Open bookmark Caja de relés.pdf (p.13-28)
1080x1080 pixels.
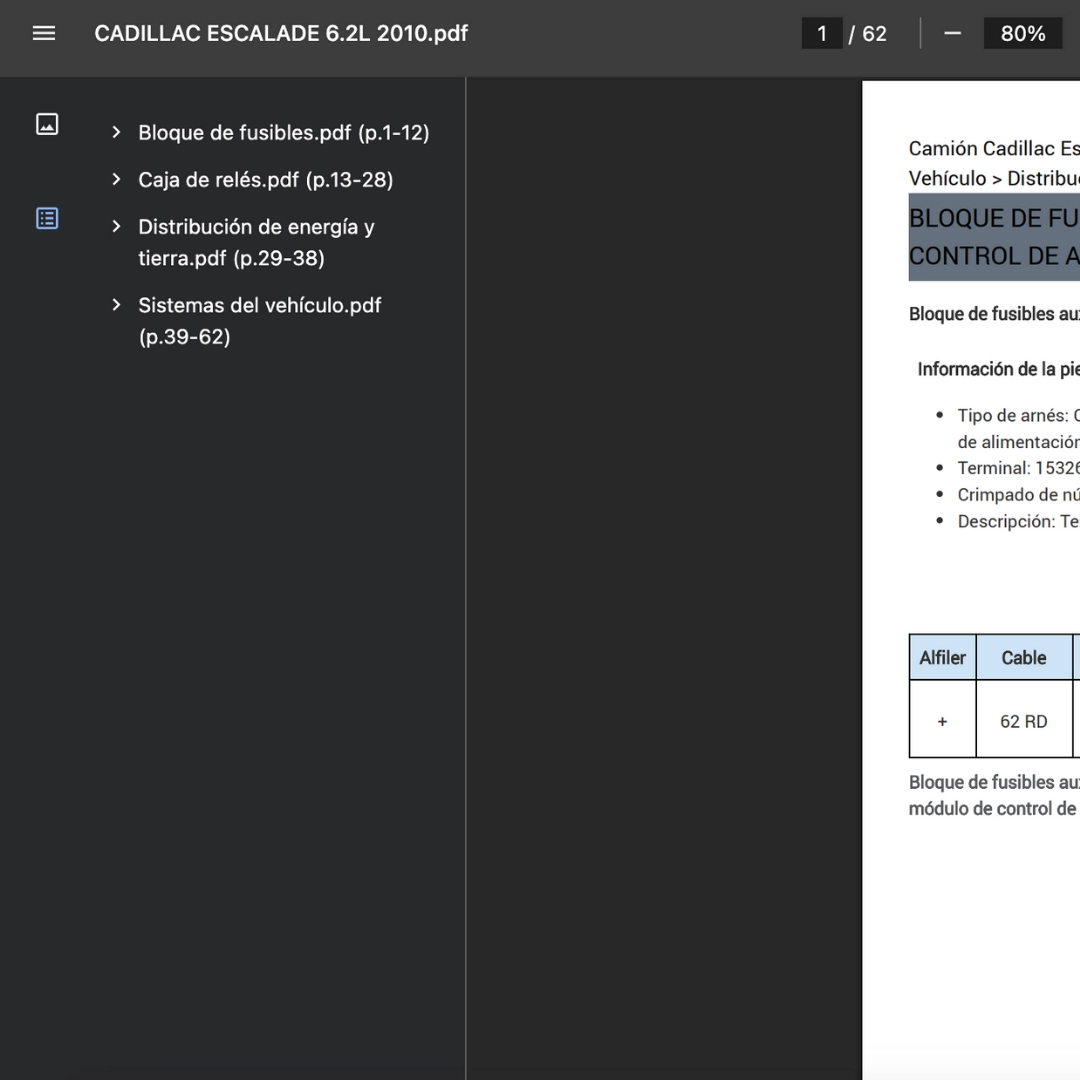266,180
